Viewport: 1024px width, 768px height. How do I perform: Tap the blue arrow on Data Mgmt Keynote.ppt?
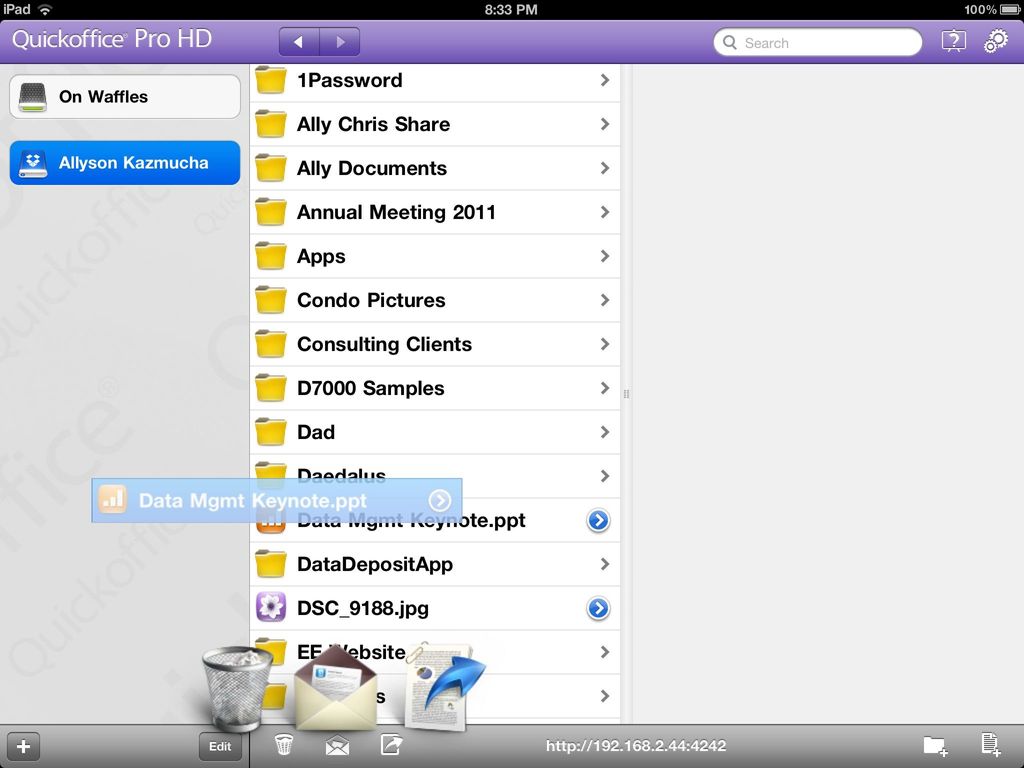pos(598,520)
